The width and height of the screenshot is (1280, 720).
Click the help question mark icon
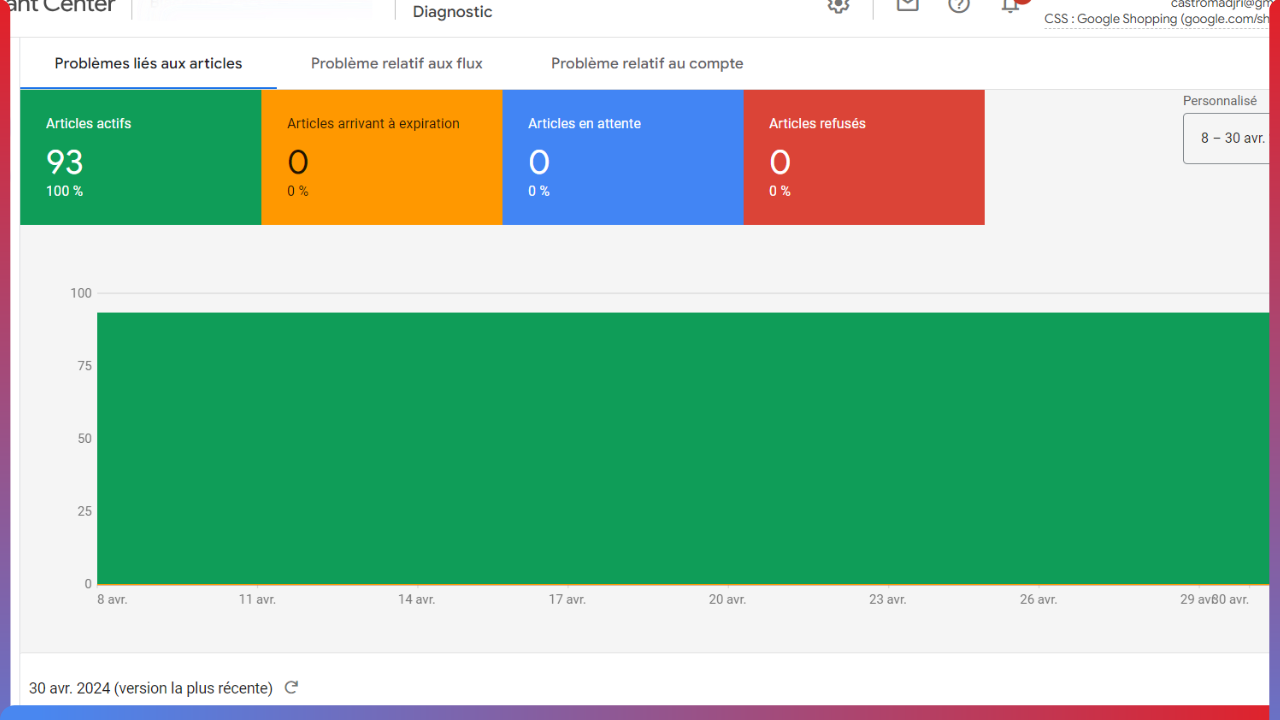pyautogui.click(x=959, y=5)
